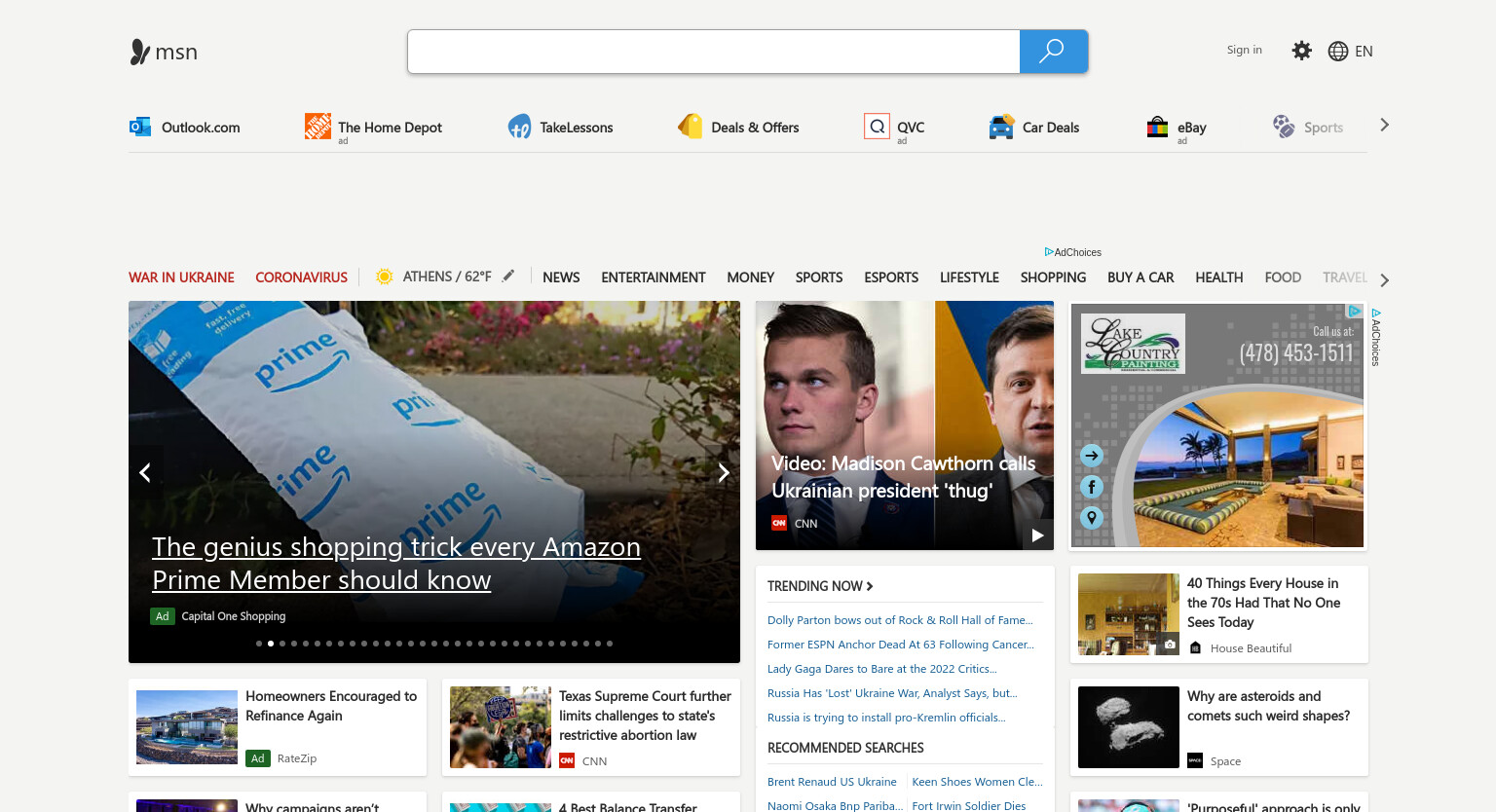Open Sports shortcut icon

click(x=1284, y=127)
